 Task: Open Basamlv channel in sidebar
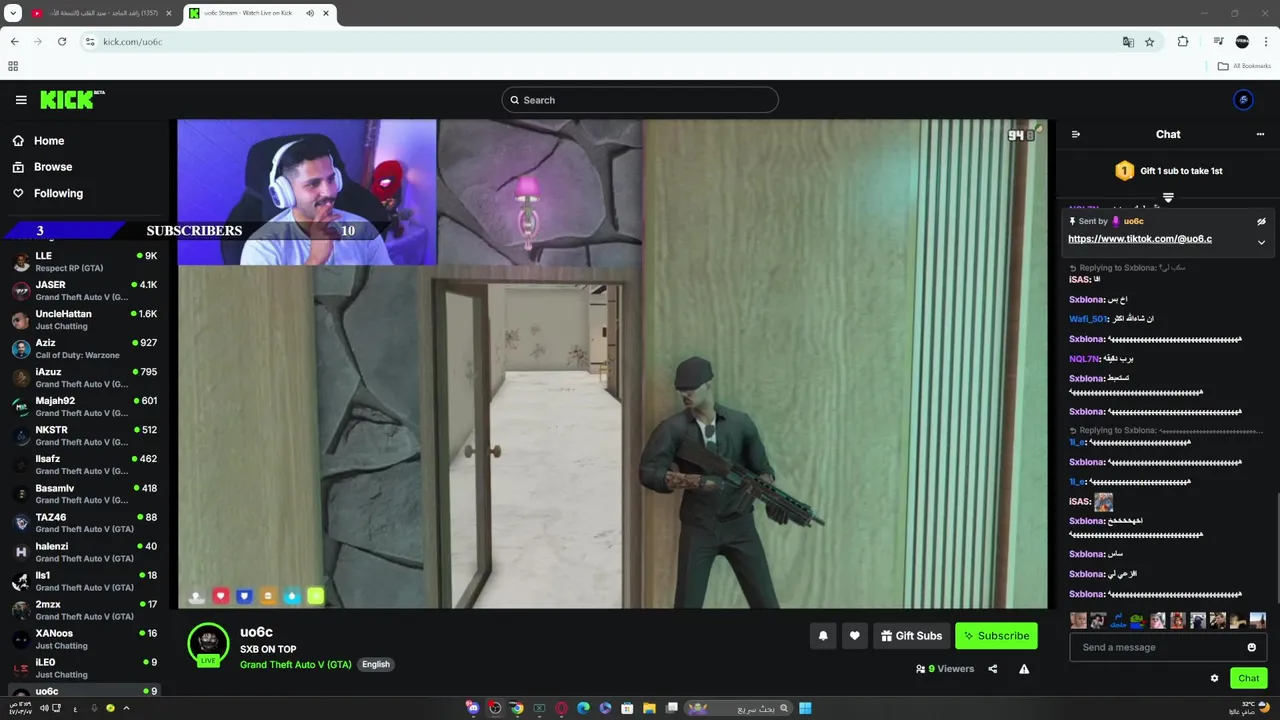pos(85,494)
